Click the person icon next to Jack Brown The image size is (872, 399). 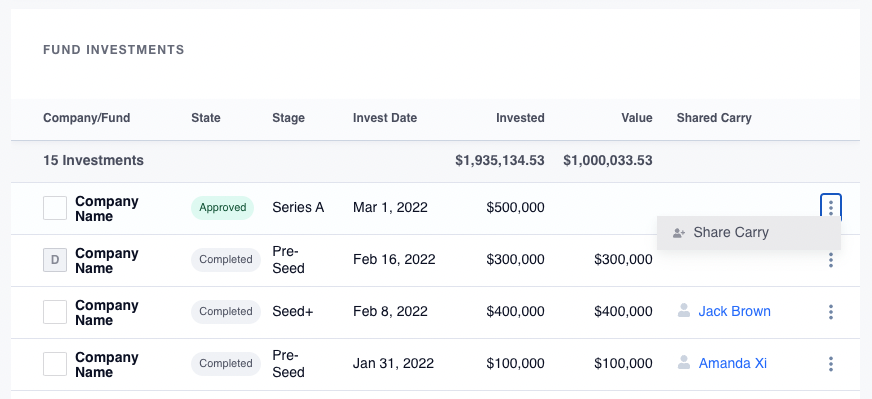coord(683,311)
